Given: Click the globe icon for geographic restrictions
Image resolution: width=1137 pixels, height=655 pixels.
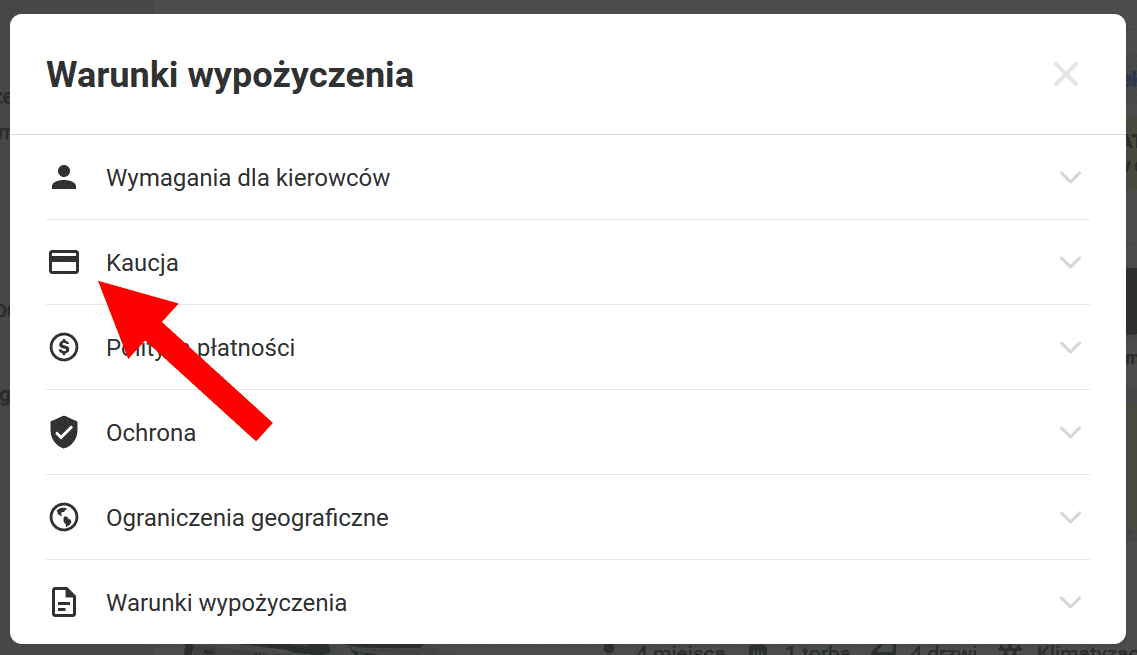Looking at the screenshot, I should [x=64, y=517].
